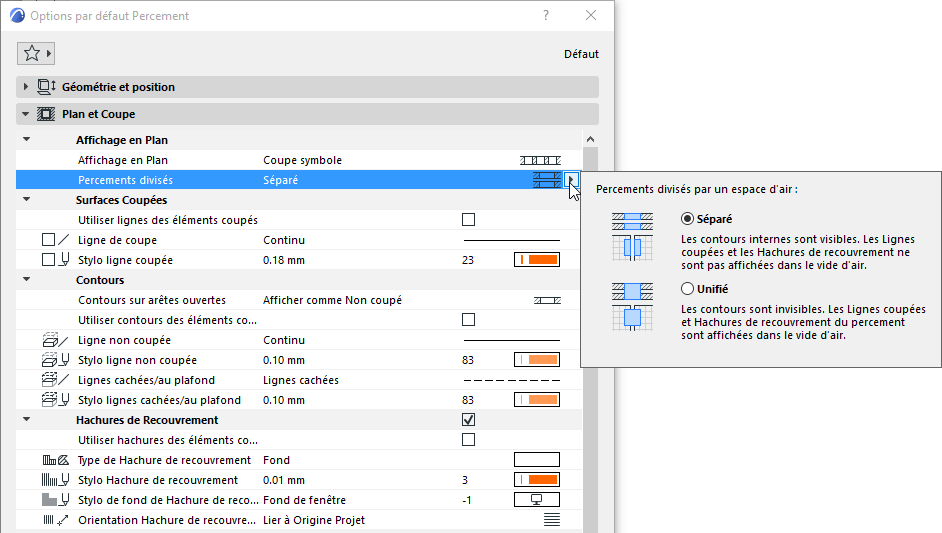Click the pen icon beside Stylo ligne coupée
Viewport: 942px width, 533px height.
click(64, 260)
